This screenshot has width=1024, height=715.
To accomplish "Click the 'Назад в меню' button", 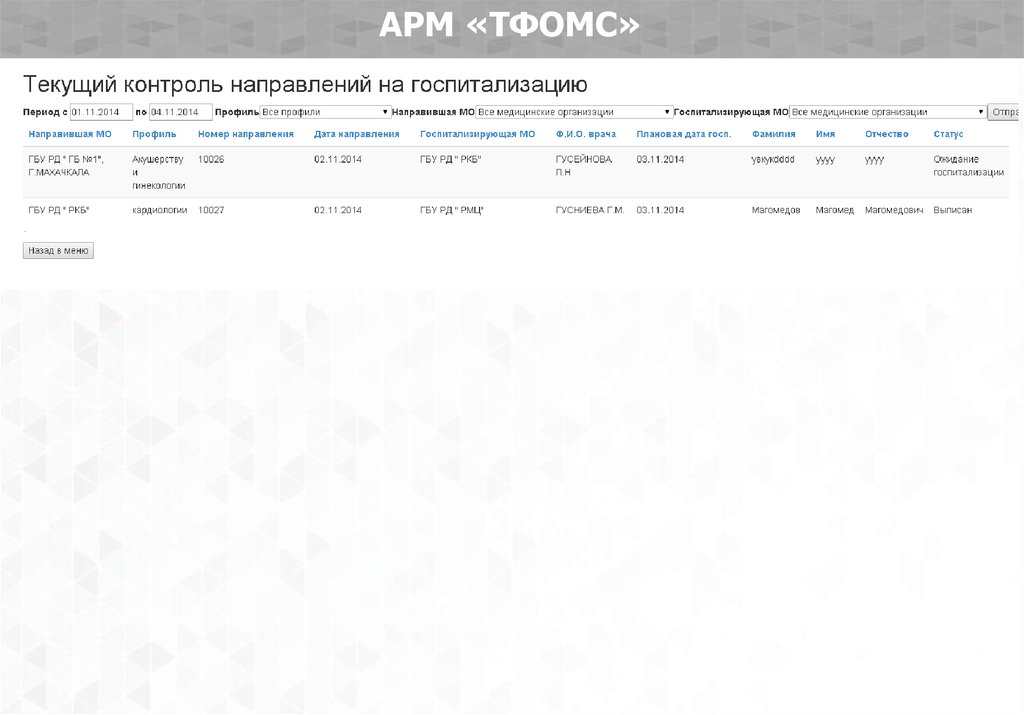I will click(x=58, y=251).
